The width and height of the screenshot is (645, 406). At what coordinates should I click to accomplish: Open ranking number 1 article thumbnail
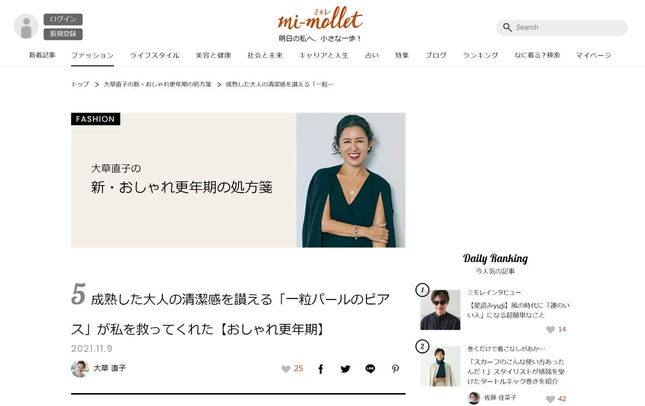440,310
